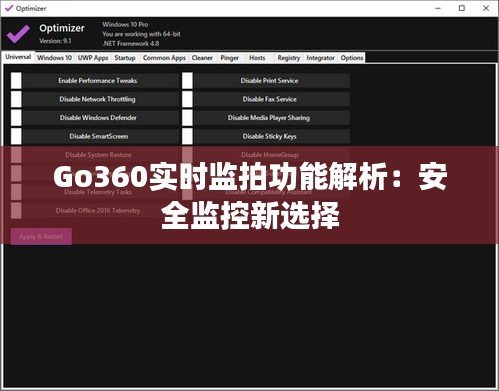Image resolution: width=499 pixels, height=391 pixels.
Task: Toggle the Disable Fax Service switch box
Action: (x=187, y=99)
